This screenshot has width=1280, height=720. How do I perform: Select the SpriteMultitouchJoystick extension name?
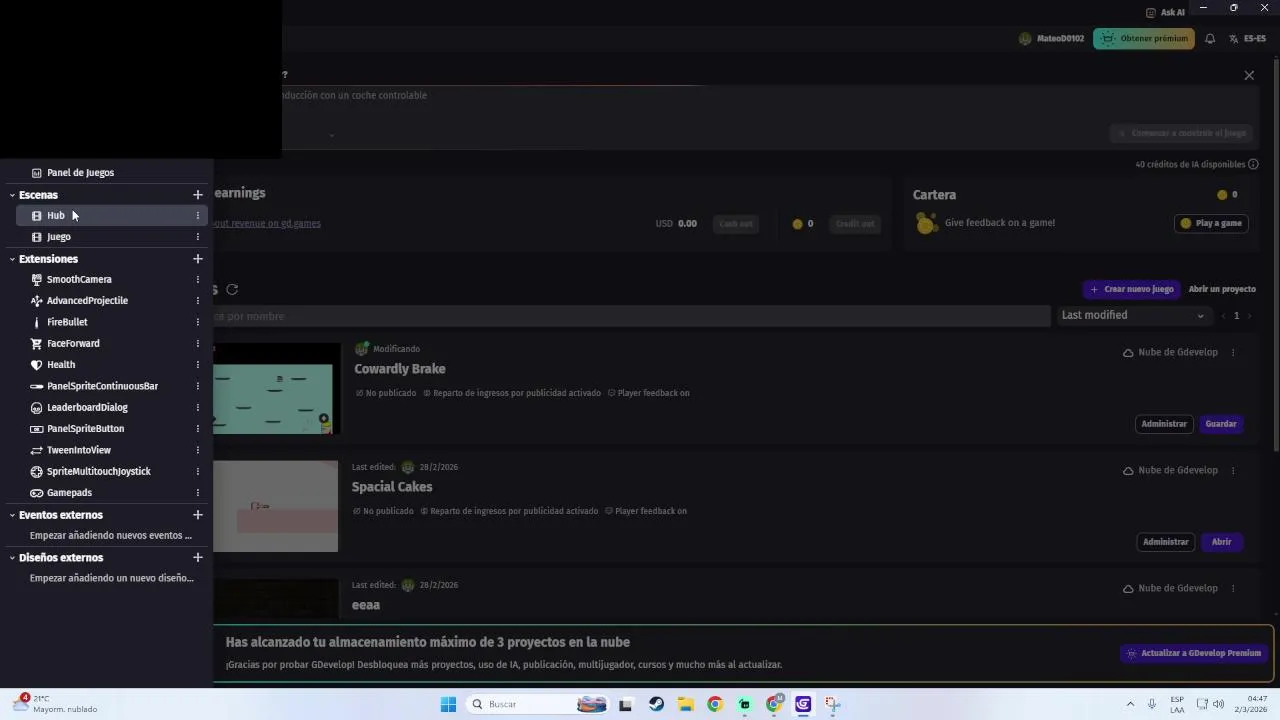pos(99,472)
